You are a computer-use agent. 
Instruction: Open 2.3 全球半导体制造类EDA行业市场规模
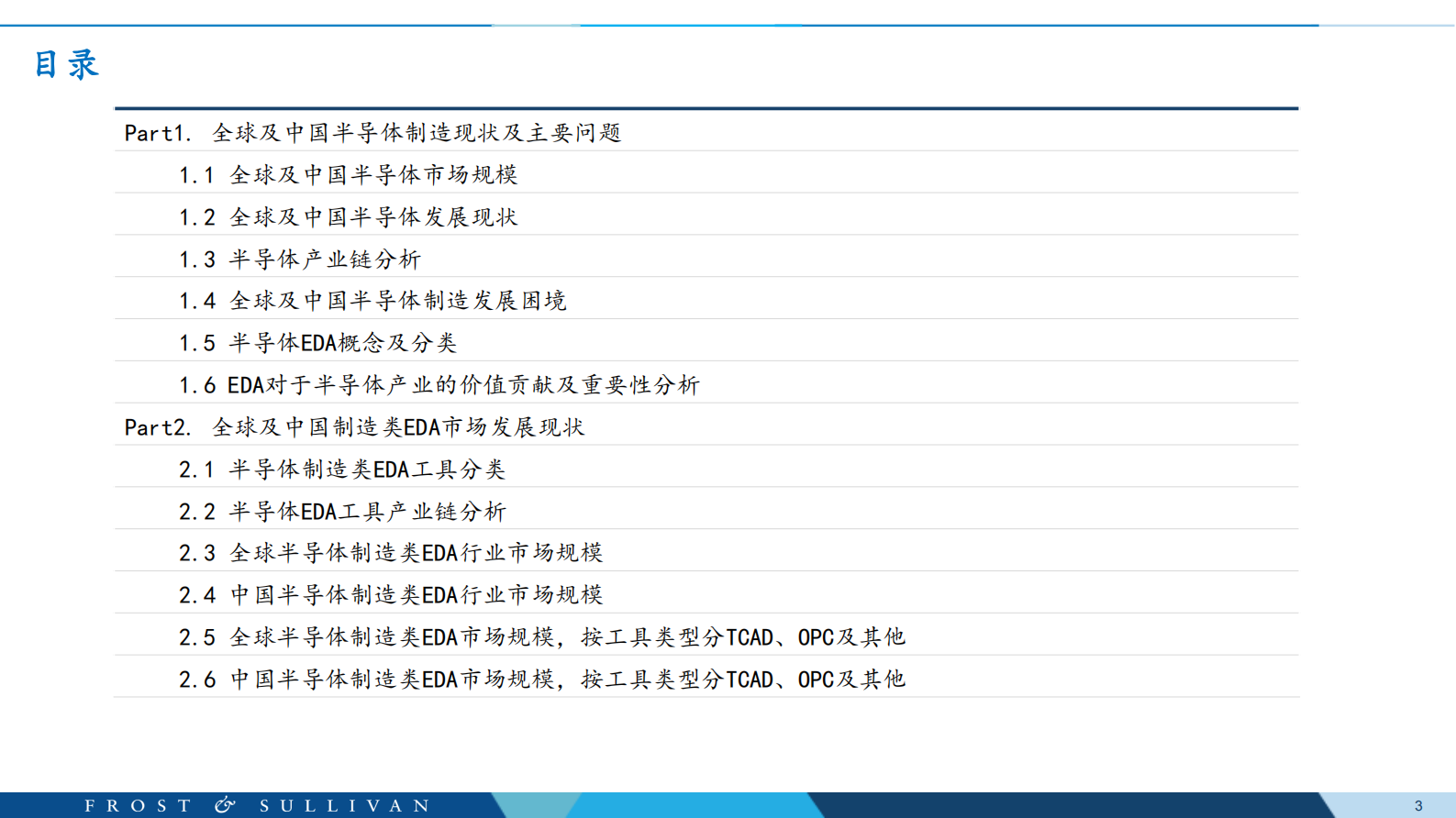(391, 553)
